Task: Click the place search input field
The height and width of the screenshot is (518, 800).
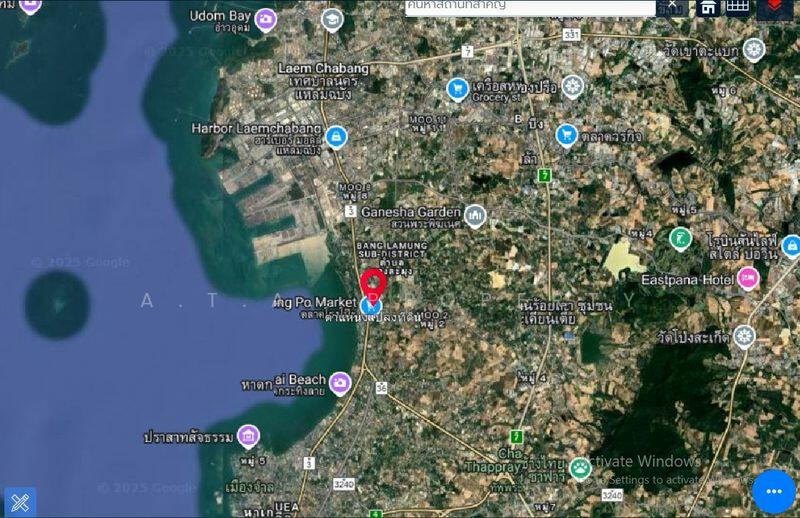Action: tap(530, 7)
